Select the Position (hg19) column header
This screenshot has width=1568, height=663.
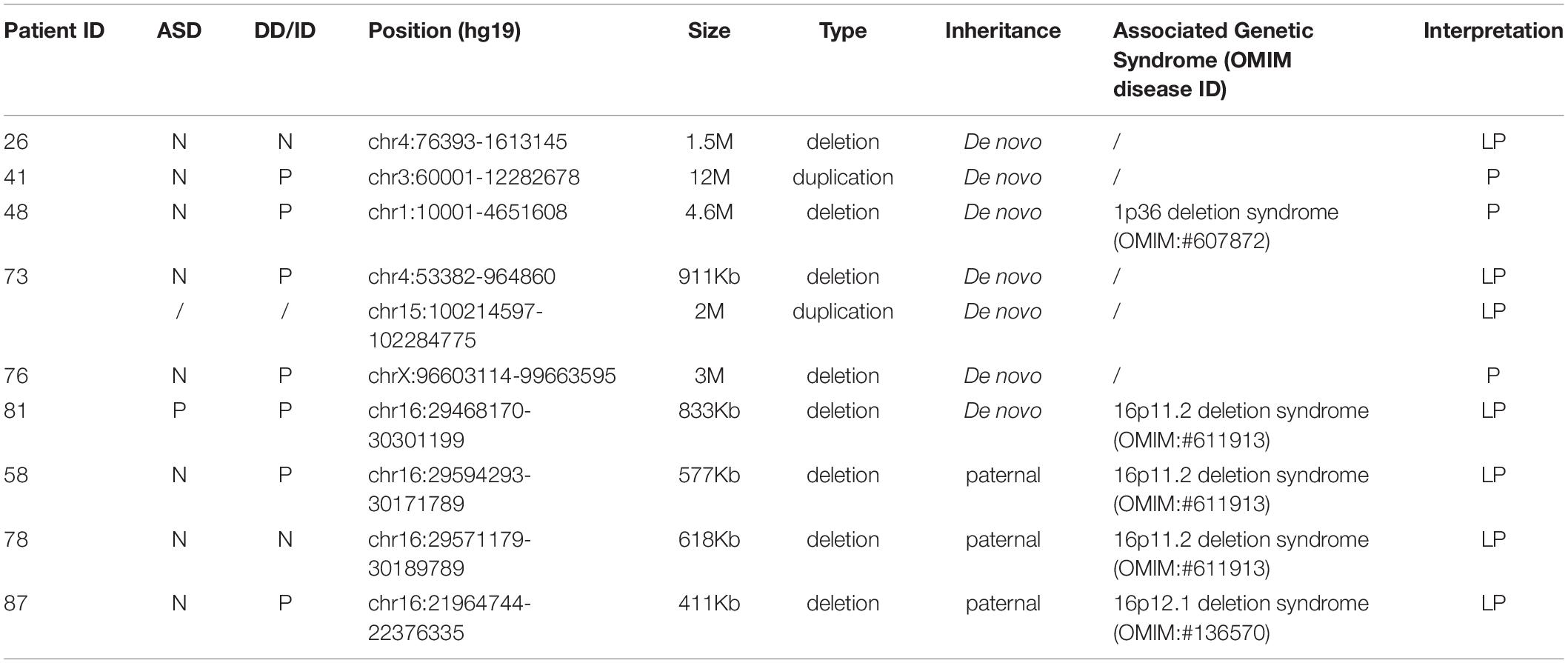(x=444, y=31)
